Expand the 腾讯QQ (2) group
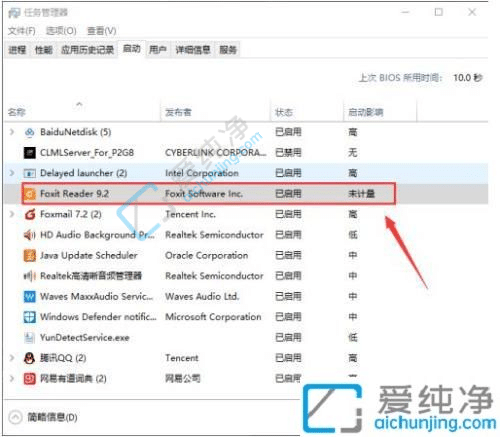The image size is (500, 437). [12, 358]
